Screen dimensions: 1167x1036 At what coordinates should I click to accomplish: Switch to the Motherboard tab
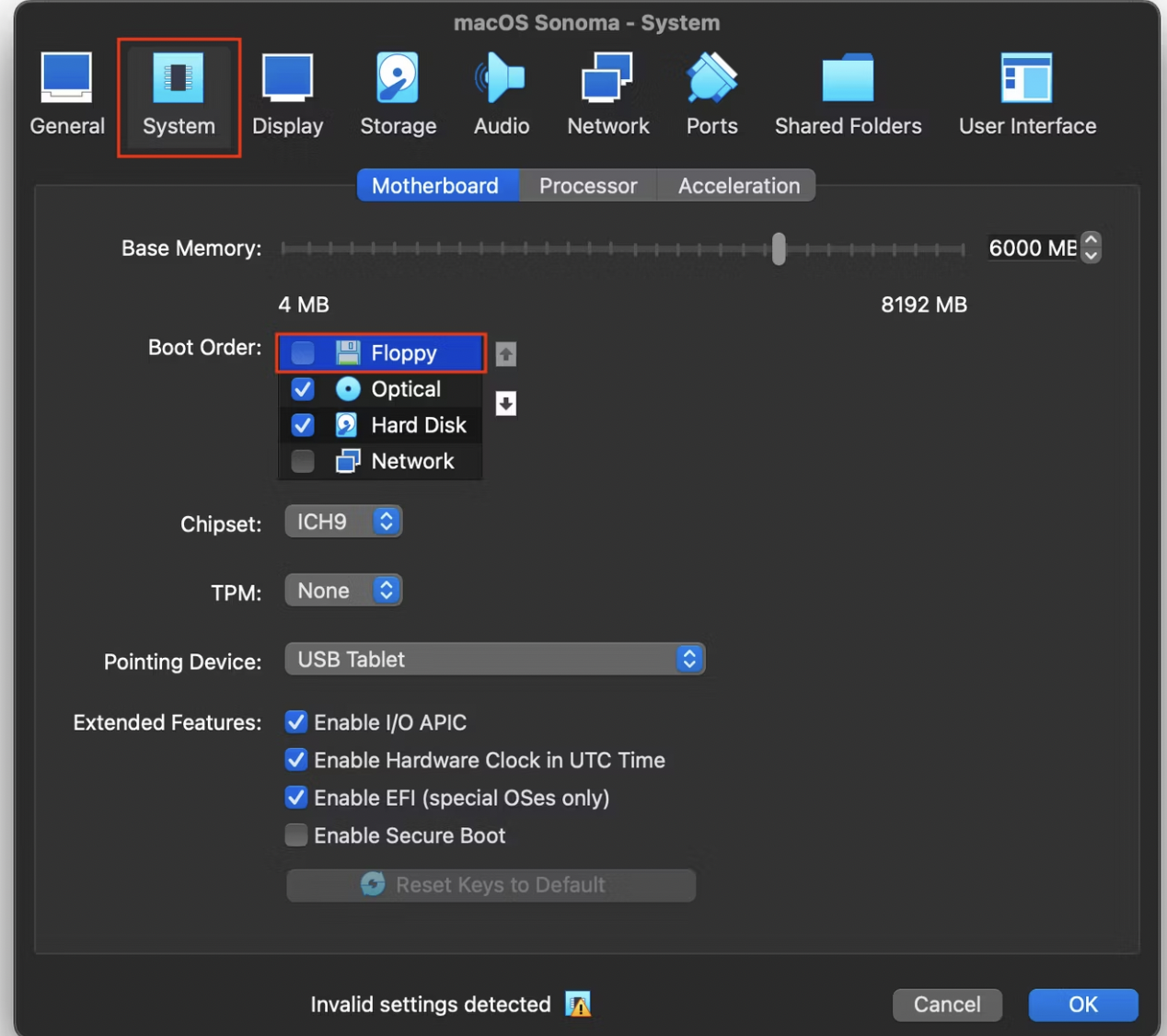(x=437, y=186)
